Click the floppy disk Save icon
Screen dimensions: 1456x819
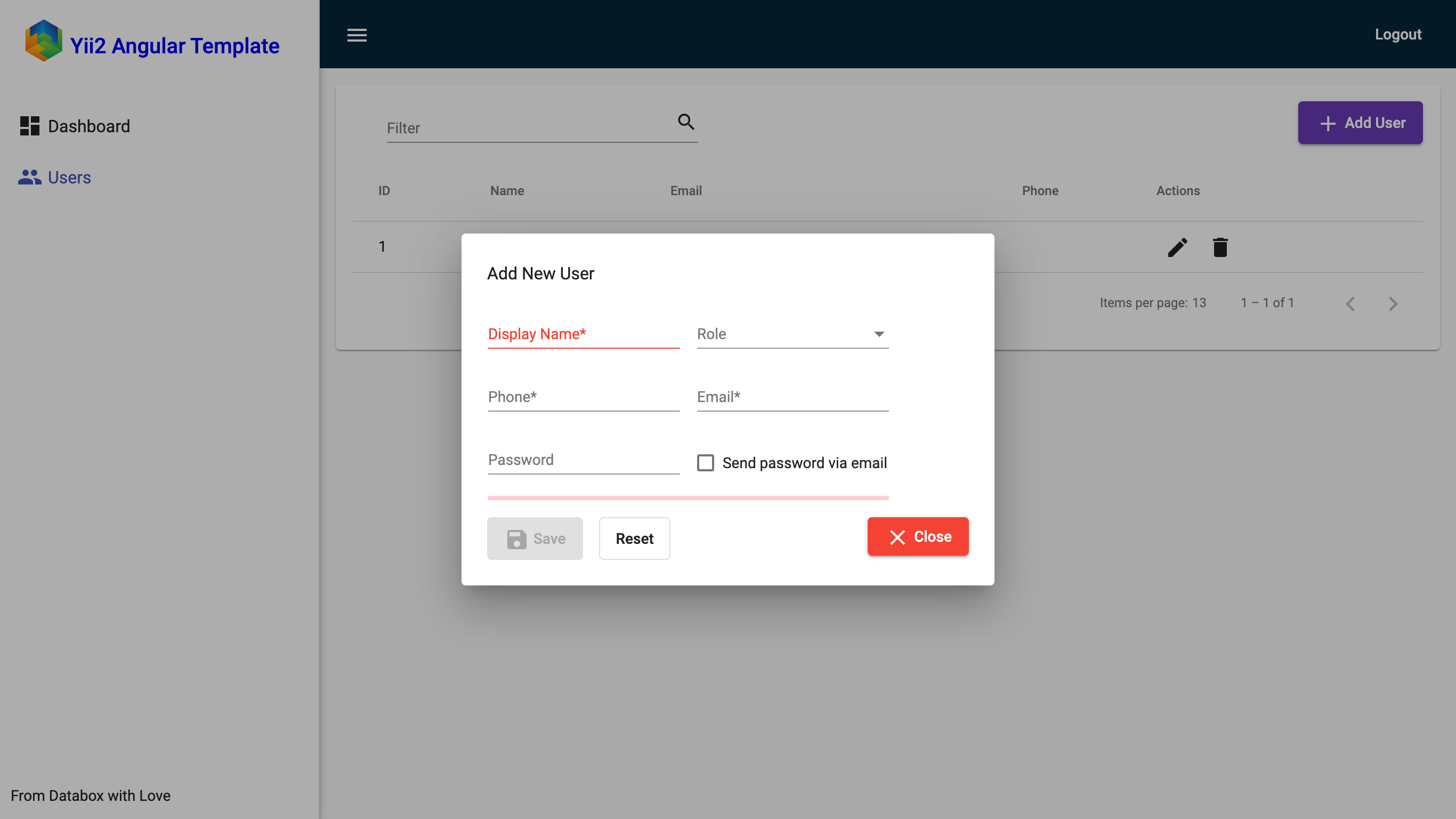click(x=516, y=539)
